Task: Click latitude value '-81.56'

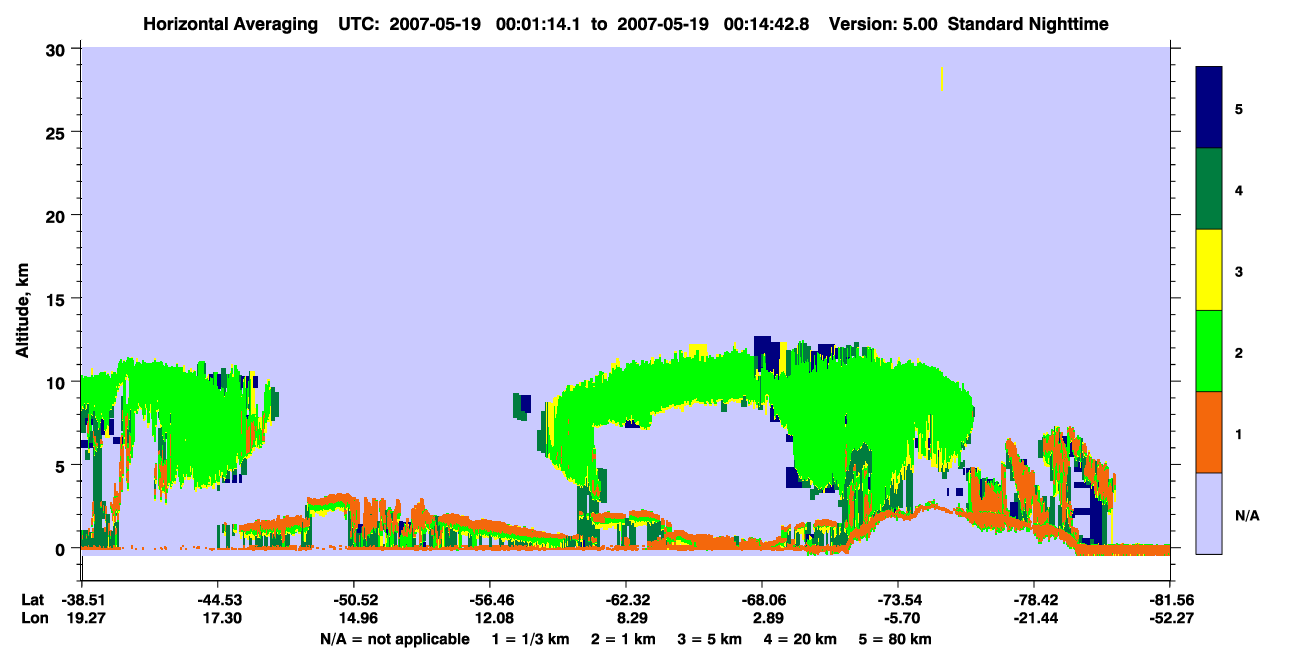Action: click(x=1170, y=600)
